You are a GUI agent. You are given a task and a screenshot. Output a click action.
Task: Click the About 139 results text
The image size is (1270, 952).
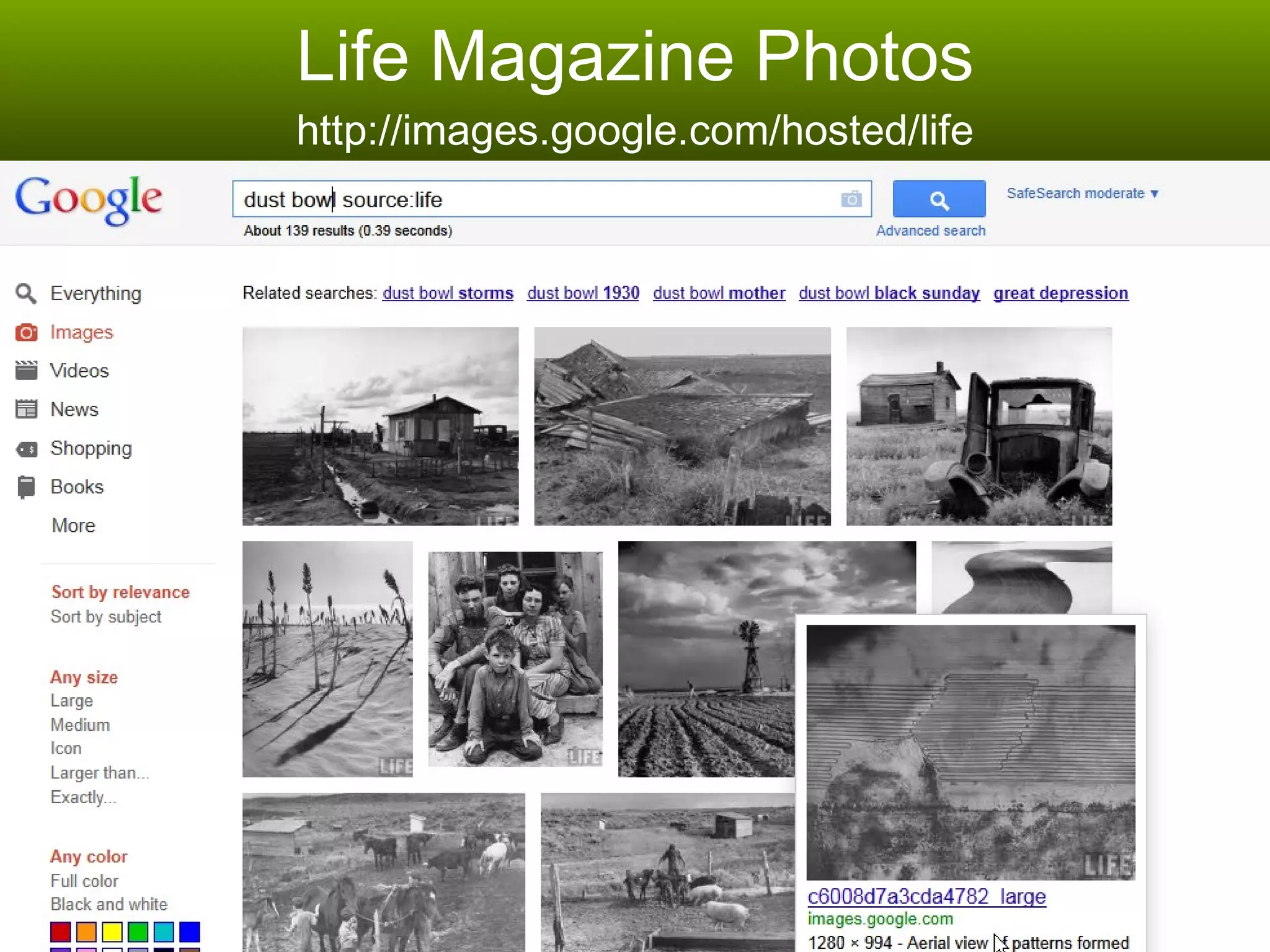pyautogui.click(x=348, y=231)
